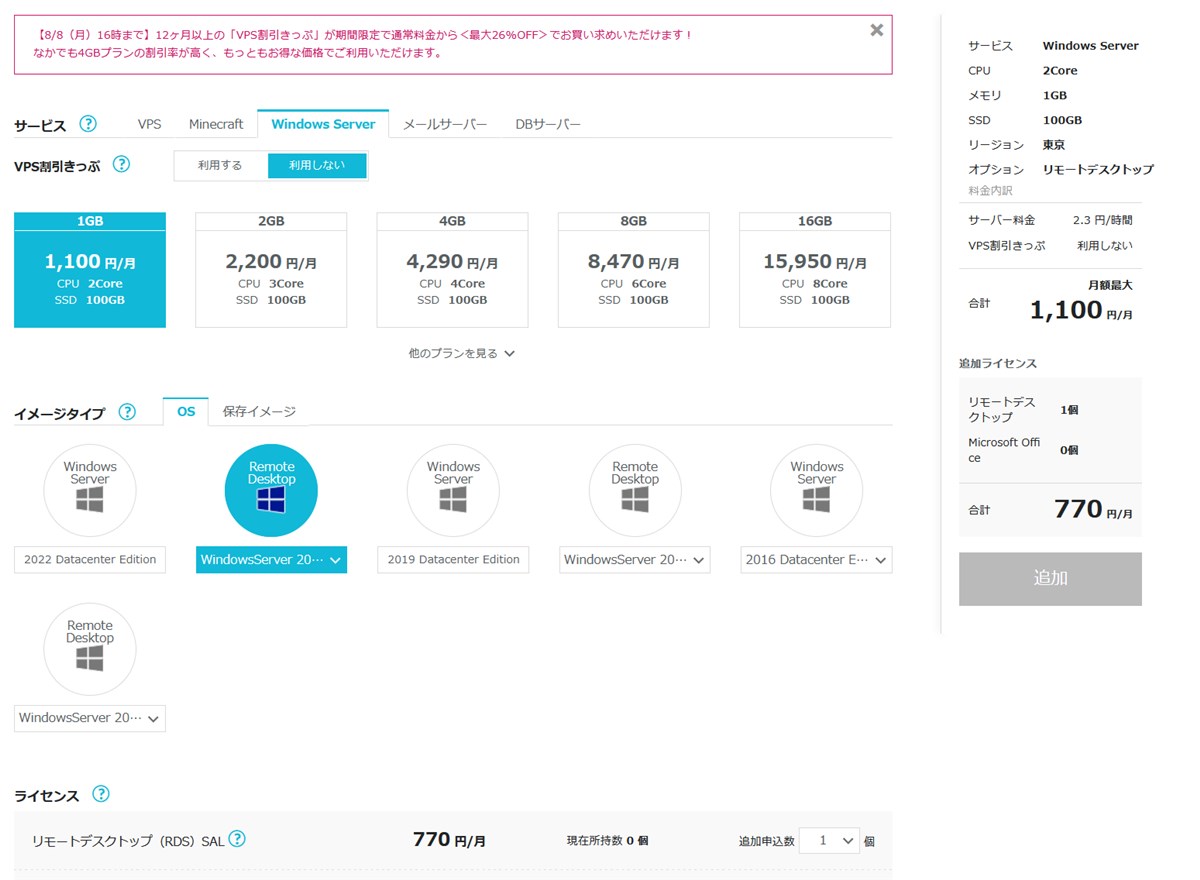Select Windows Server 2022 Datacenter image icon
This screenshot has width=1200, height=880.
tap(90, 490)
